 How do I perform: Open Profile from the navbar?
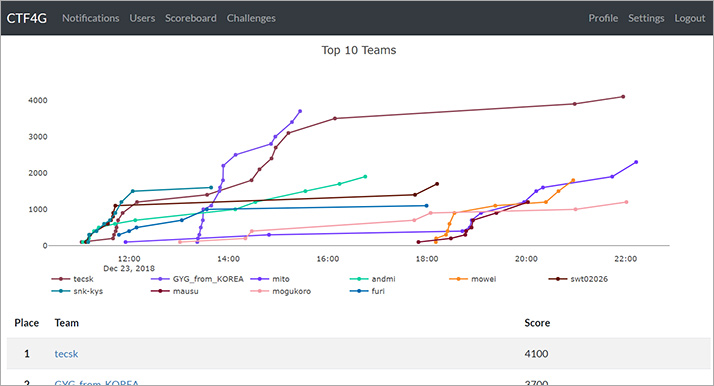pyautogui.click(x=603, y=18)
